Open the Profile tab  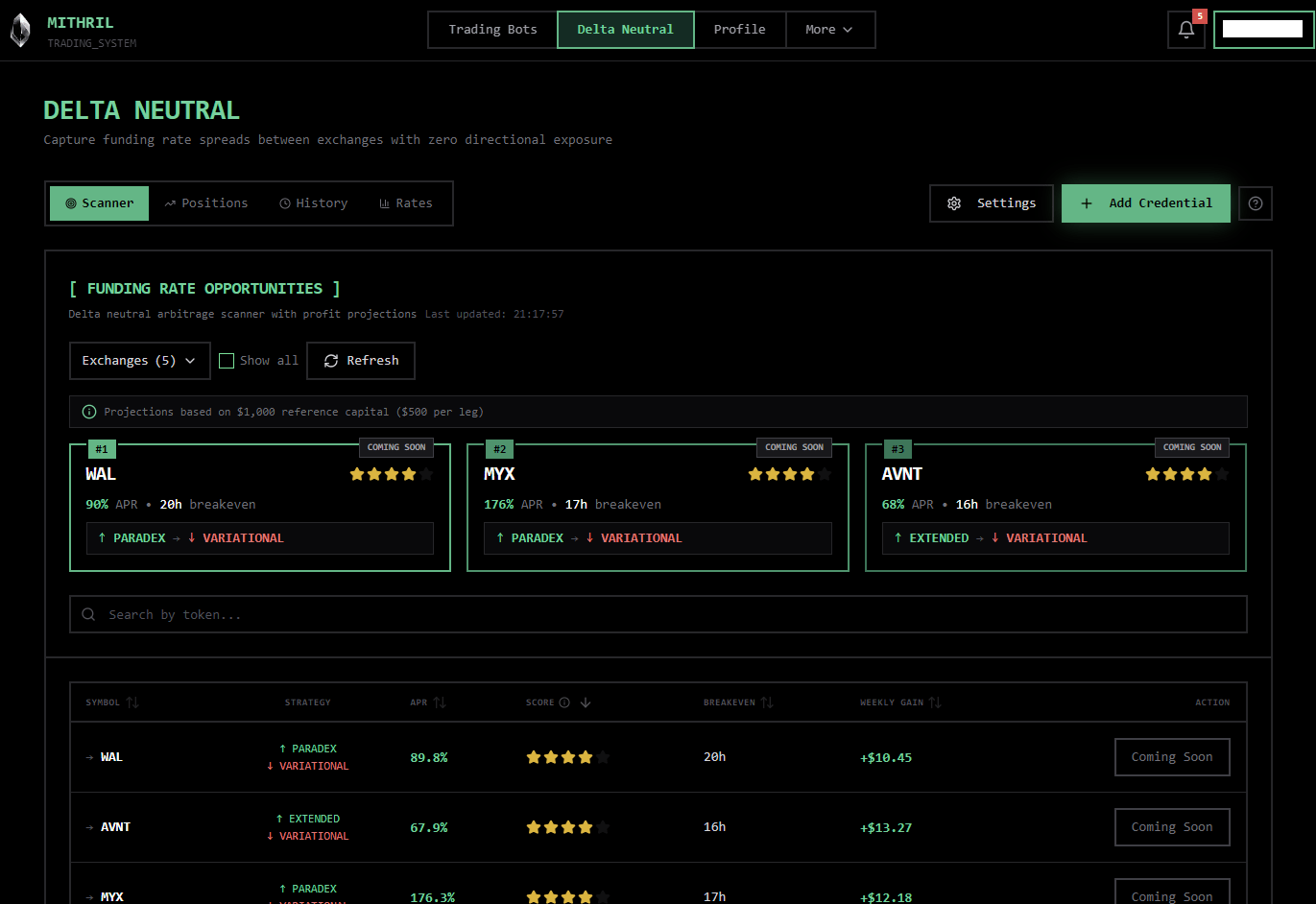click(x=740, y=30)
